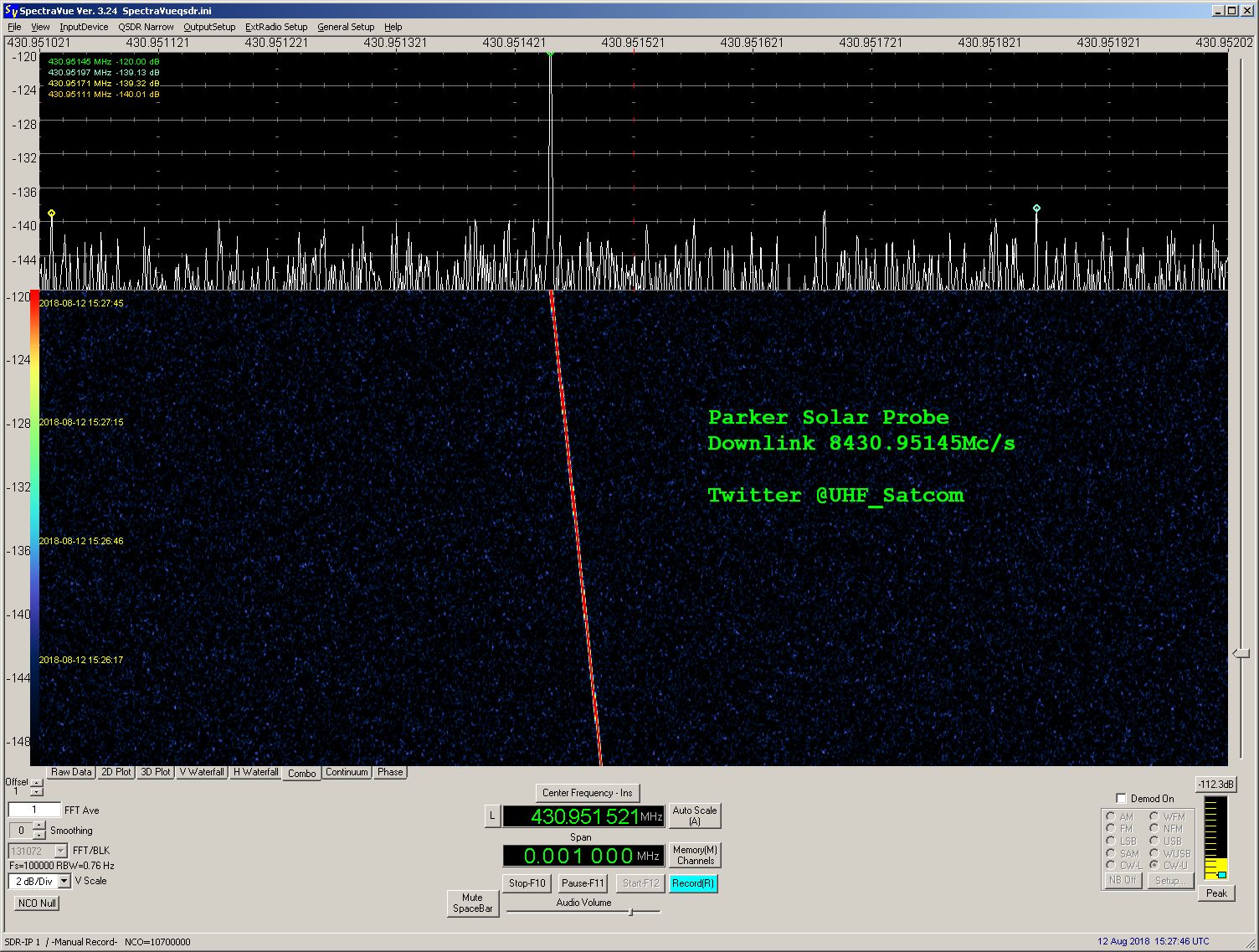Open the General Setup menu
Screen dimensions: 1259x952
pyautogui.click(x=346, y=27)
